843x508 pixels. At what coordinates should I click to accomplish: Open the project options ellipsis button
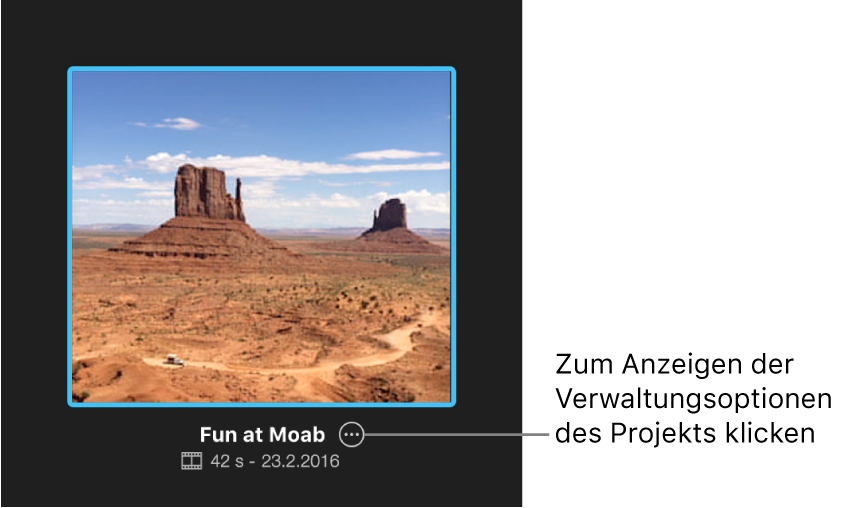tap(352, 434)
